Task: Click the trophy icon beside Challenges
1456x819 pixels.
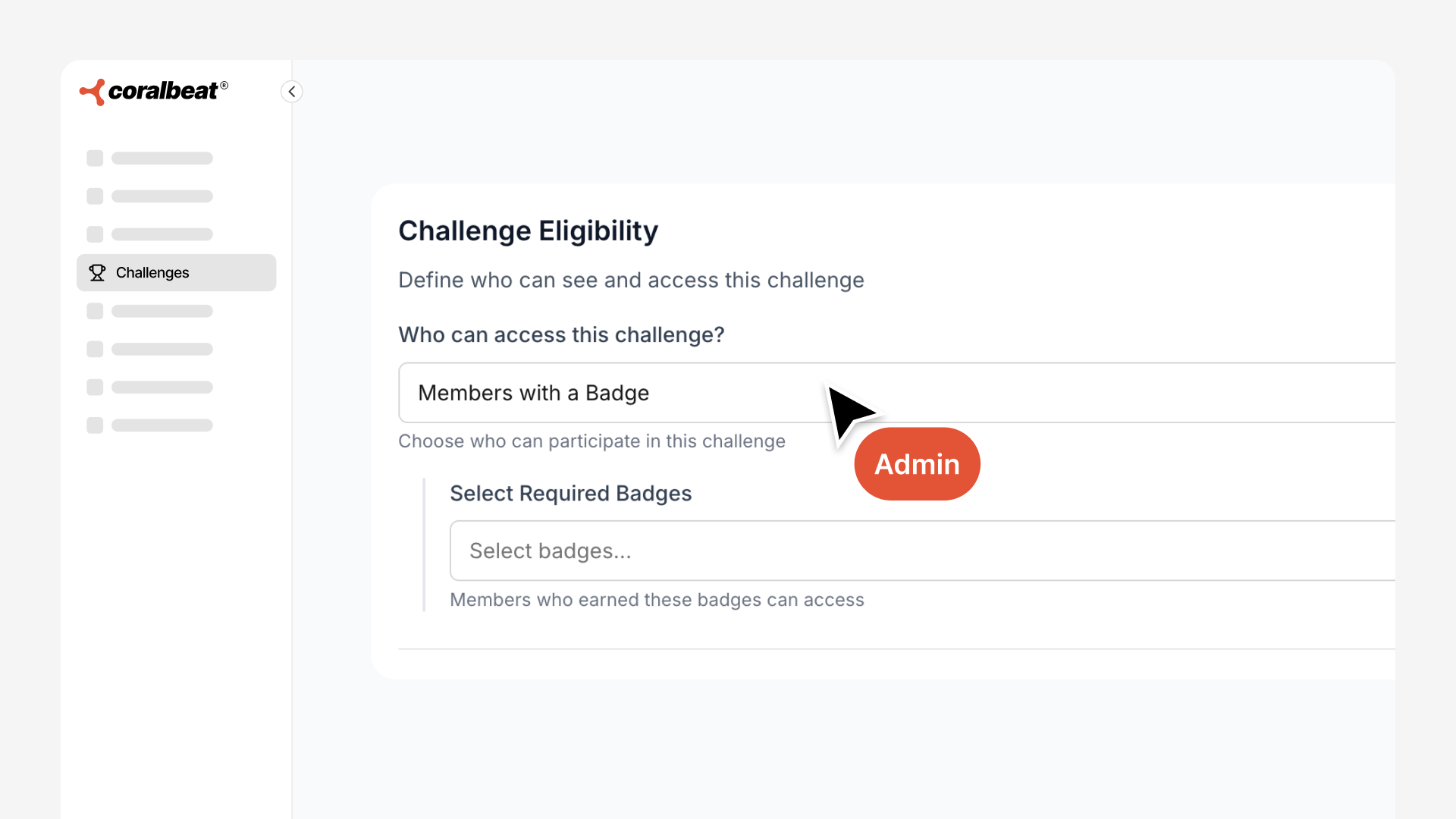Action: coord(97,273)
